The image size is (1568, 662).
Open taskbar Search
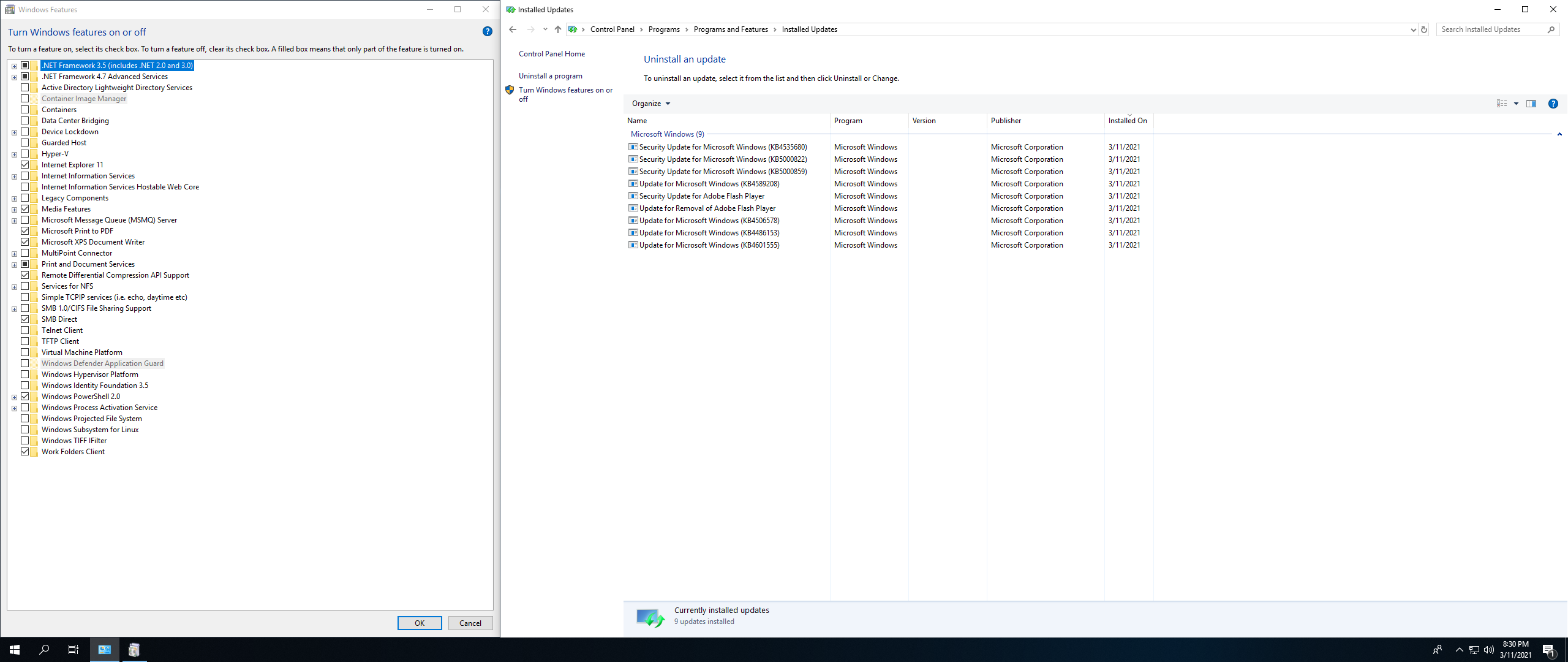coord(44,650)
